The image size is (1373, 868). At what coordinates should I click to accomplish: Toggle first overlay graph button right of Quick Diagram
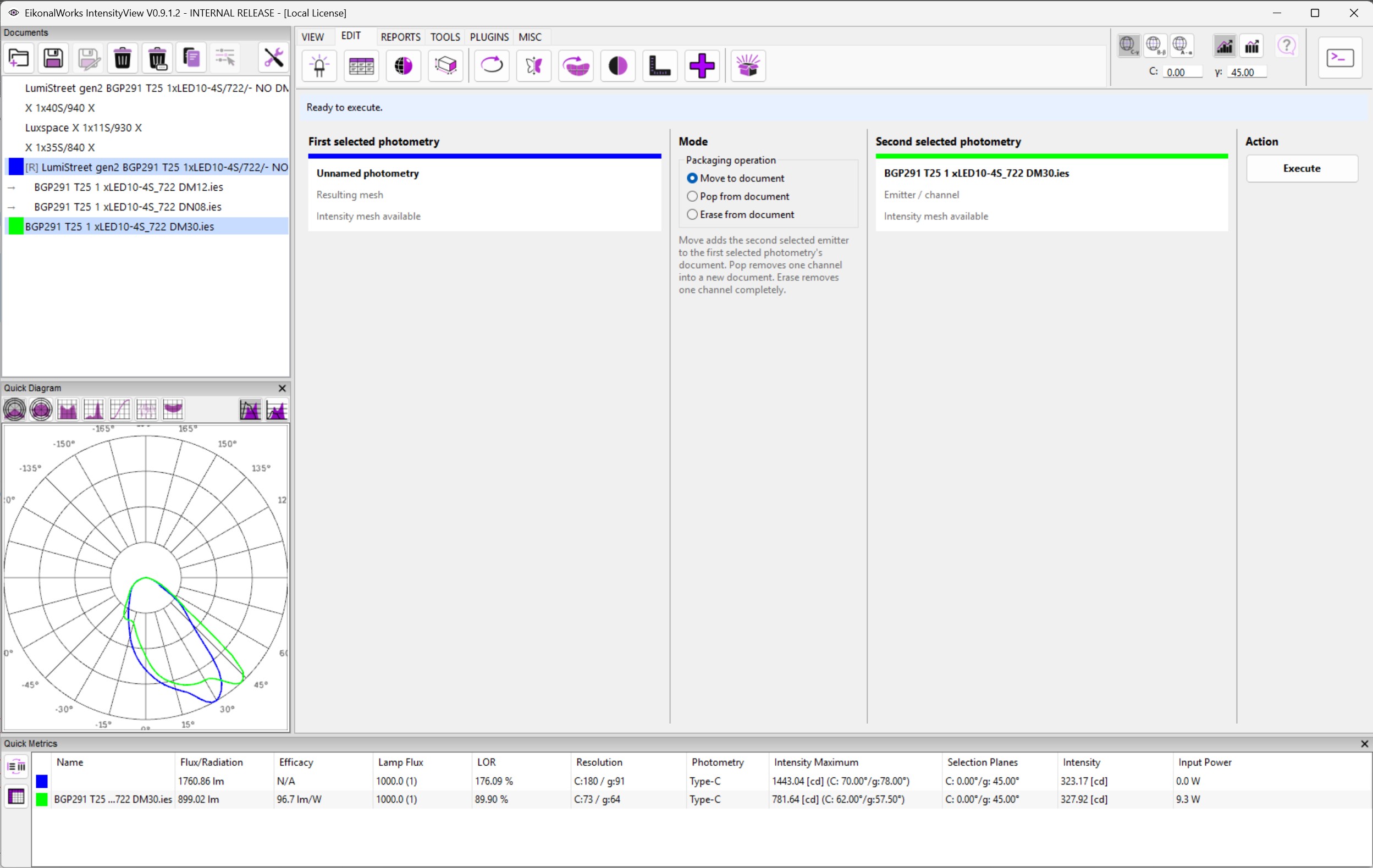pyautogui.click(x=250, y=410)
